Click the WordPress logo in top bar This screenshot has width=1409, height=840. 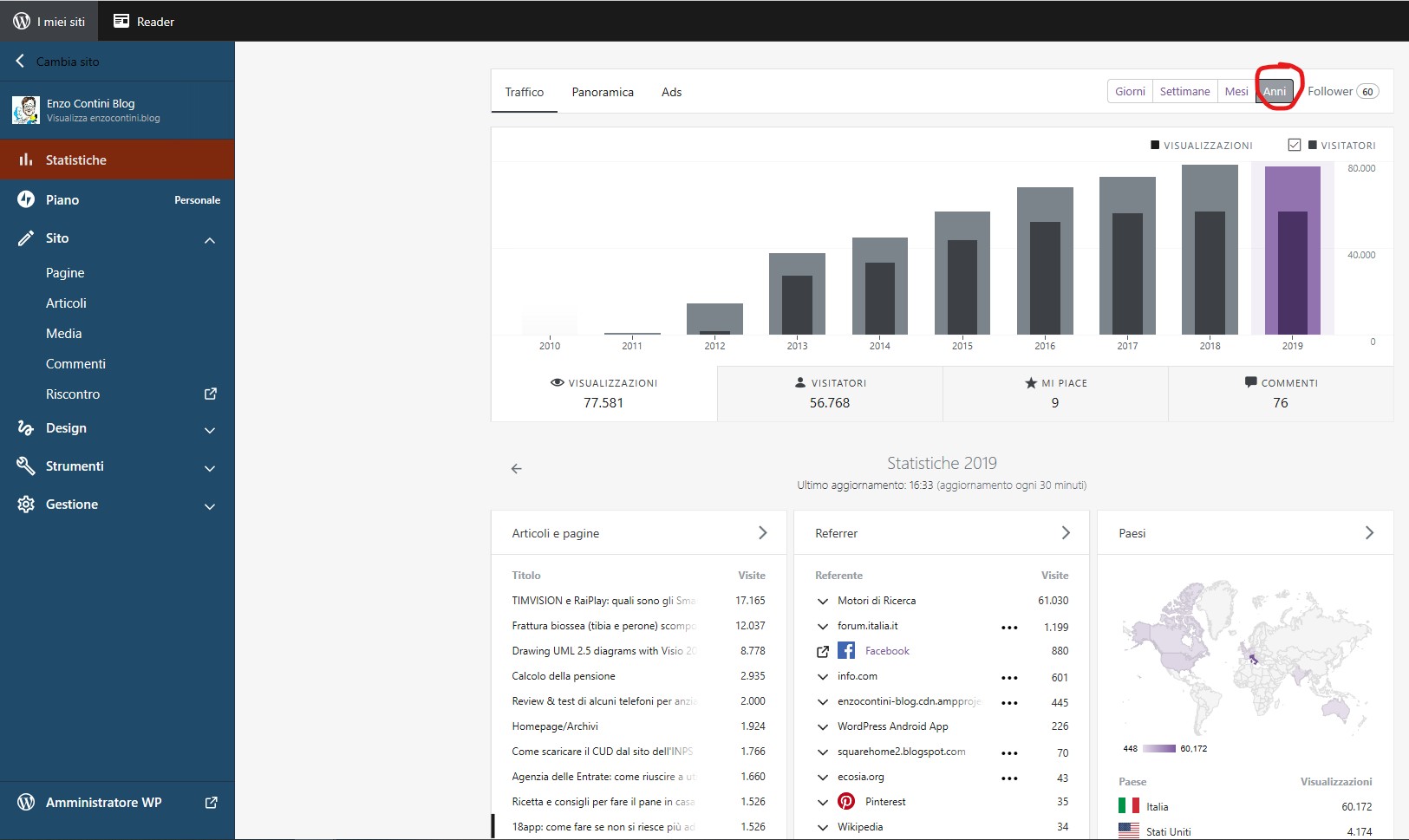point(22,21)
